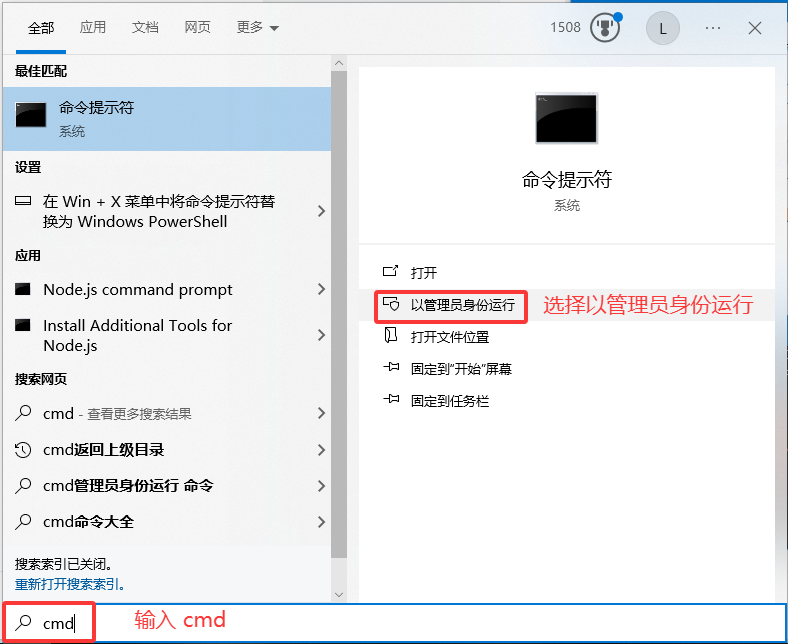Click the search box magnifier icon
This screenshot has height=644, width=788.
[23, 623]
